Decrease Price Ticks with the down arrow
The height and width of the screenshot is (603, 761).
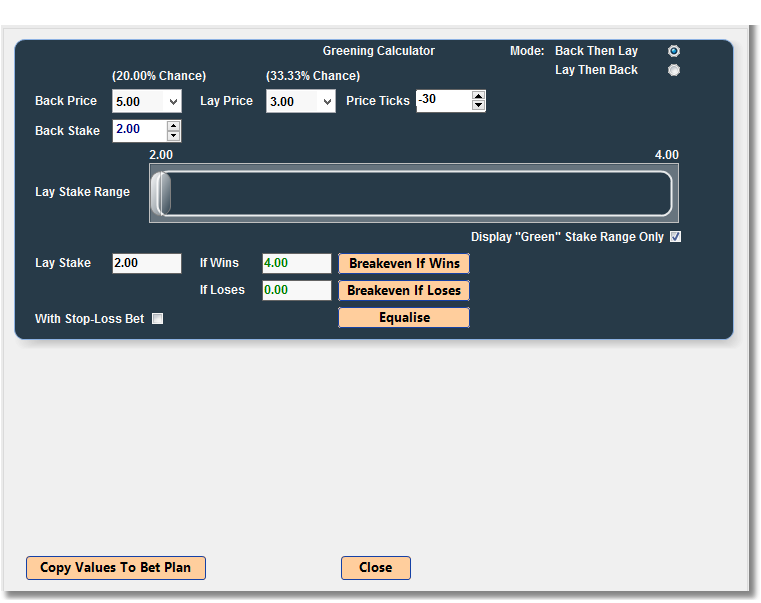click(x=478, y=106)
